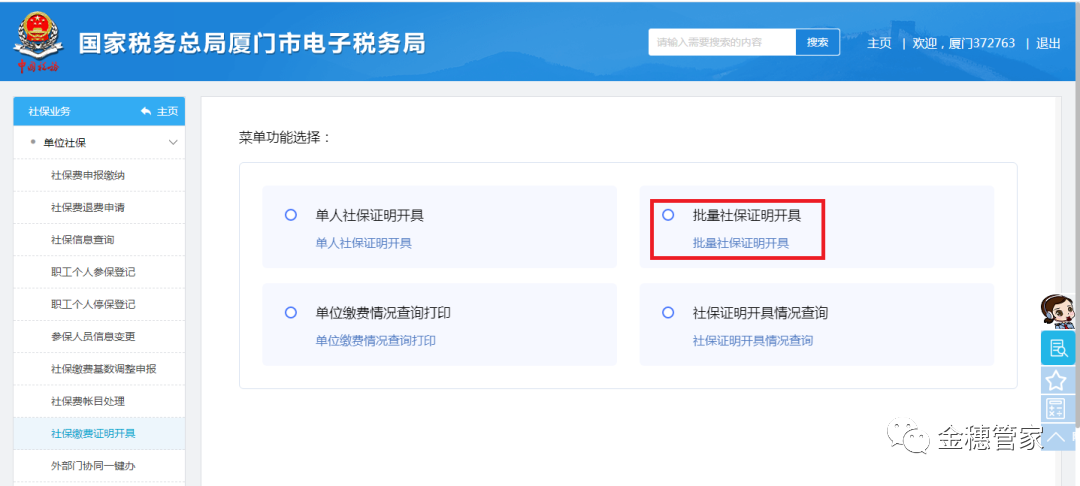
Task: Open 社保费帐目处理 in sidebar
Action: pos(99,401)
